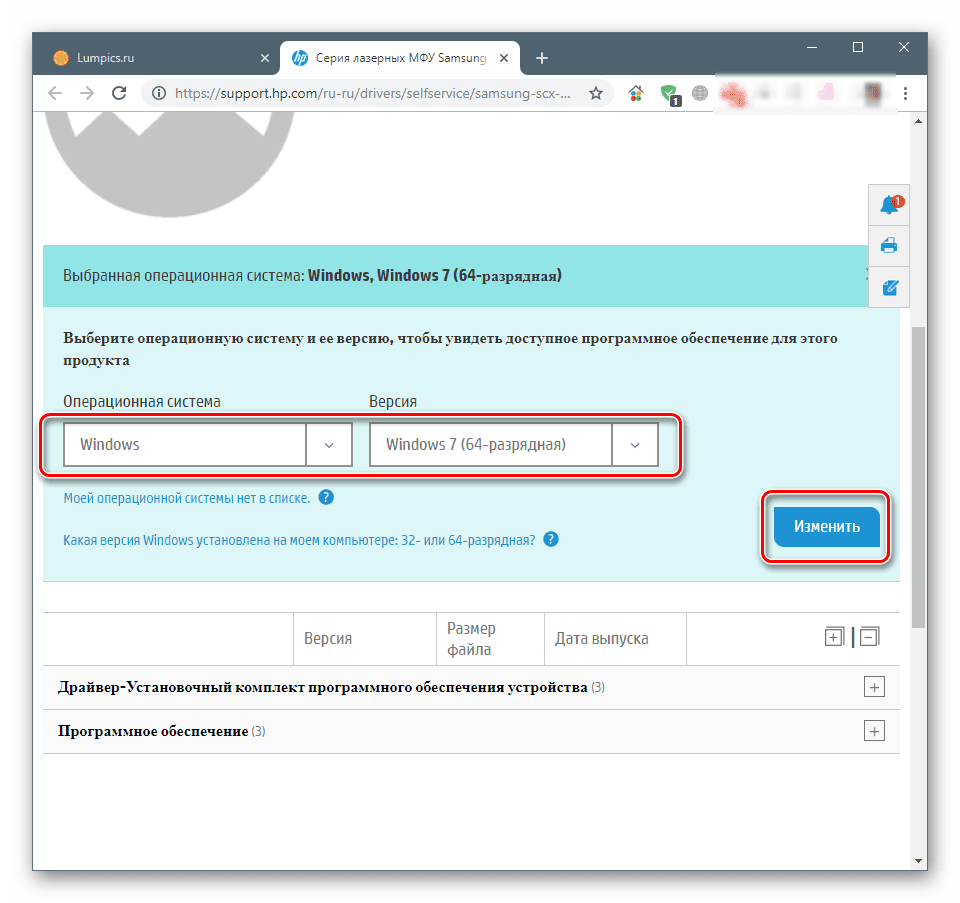Maximize the browser window

[x=858, y=47]
